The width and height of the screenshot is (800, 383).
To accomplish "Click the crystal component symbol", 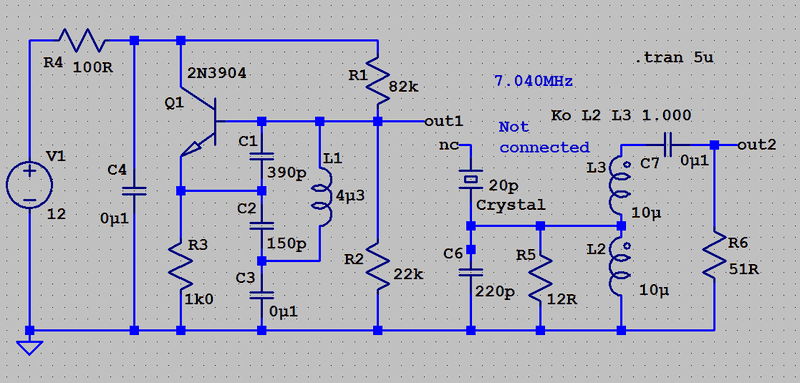I will pos(471,179).
